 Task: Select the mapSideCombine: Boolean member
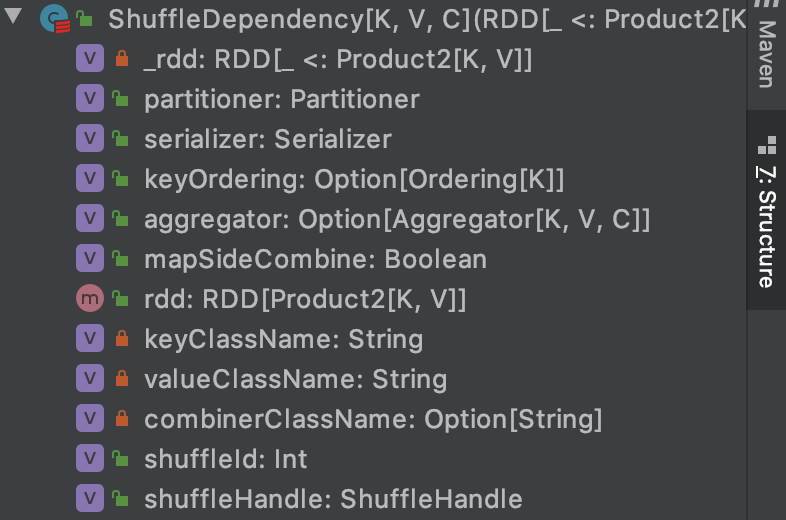[315, 259]
